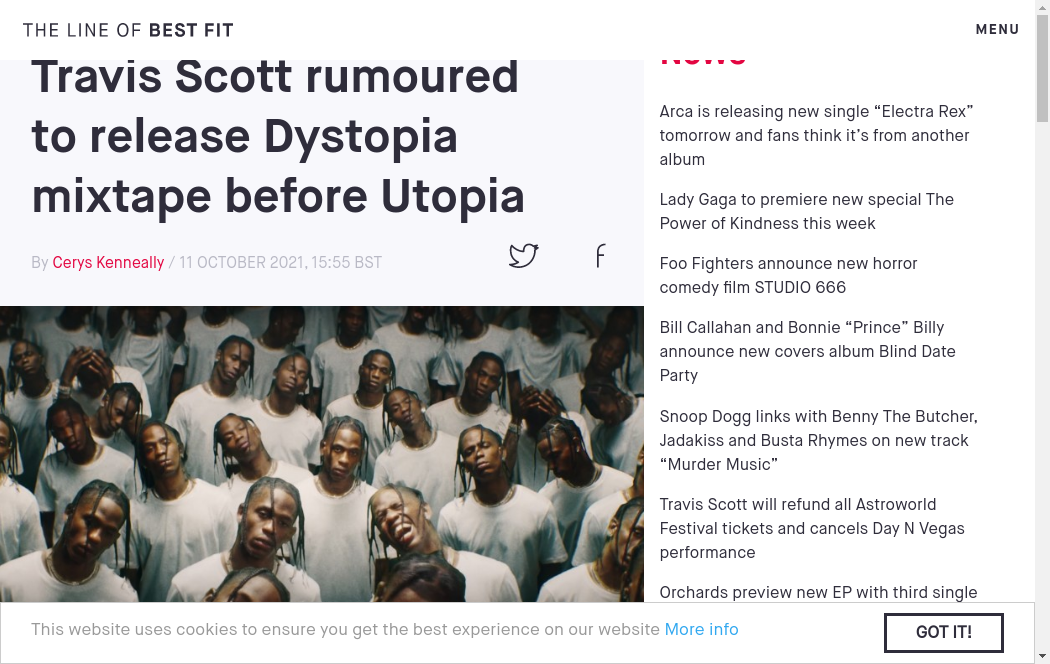
Task: Open Snoop Dogg Murder Music article
Action: point(818,440)
